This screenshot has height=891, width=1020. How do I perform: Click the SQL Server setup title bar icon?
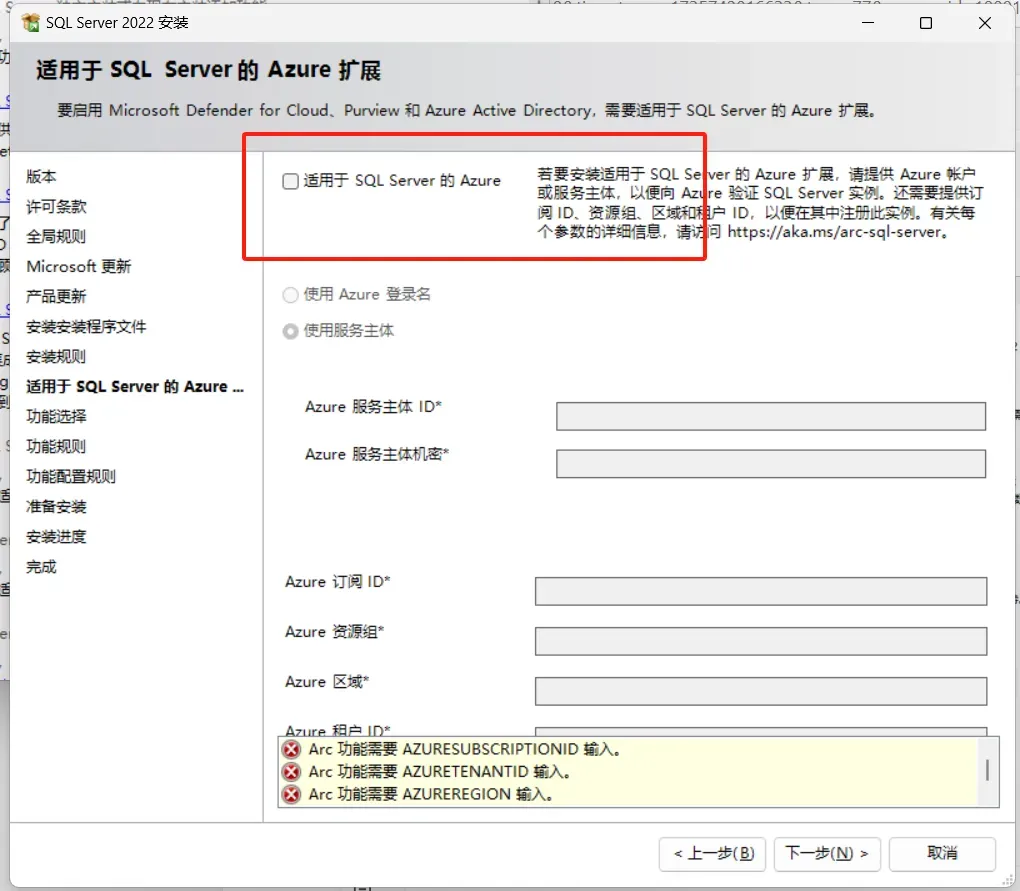click(31, 23)
